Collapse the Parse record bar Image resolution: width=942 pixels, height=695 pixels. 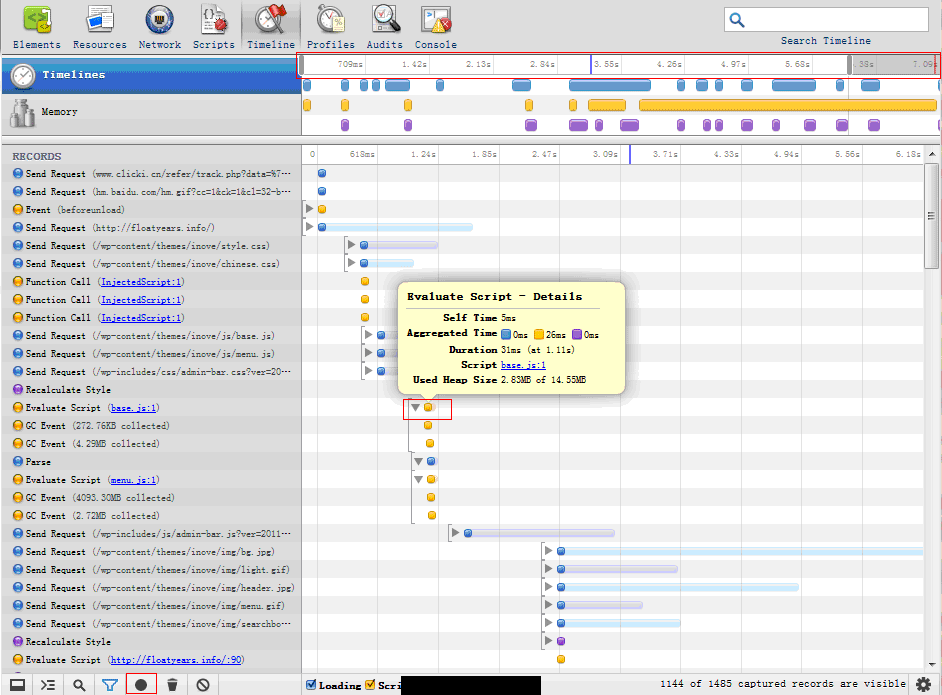pos(418,461)
